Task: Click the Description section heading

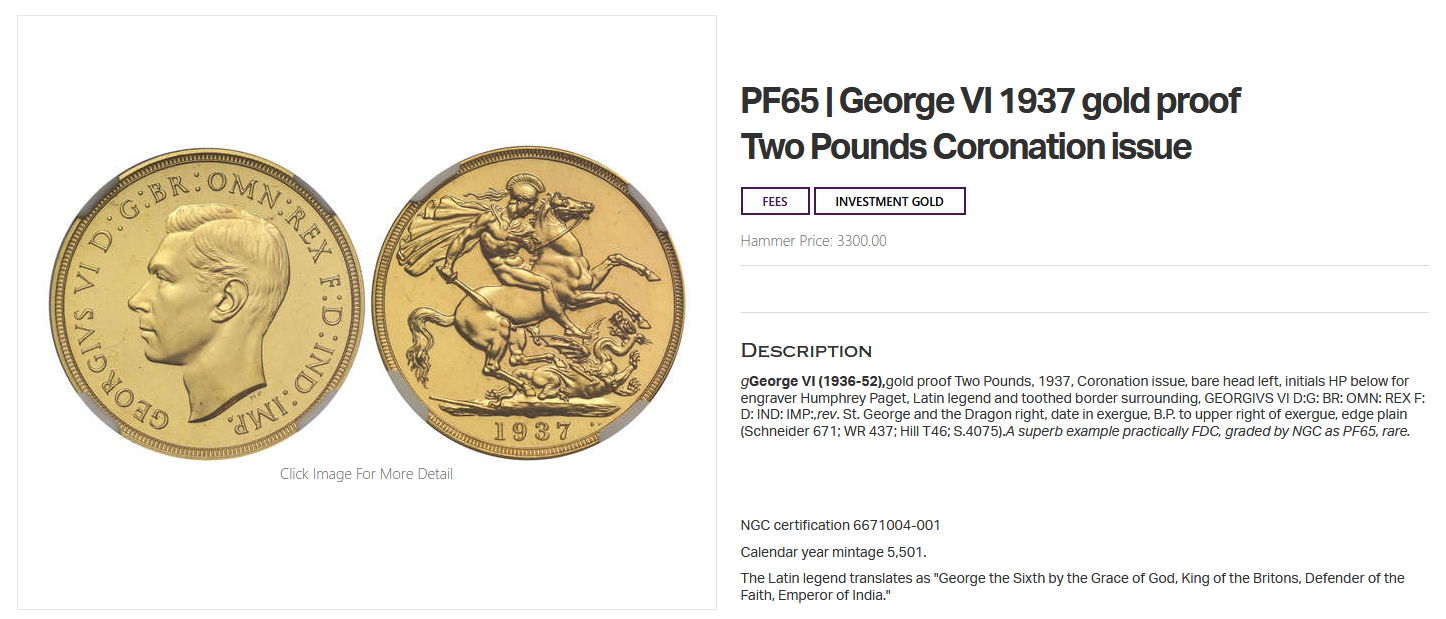Action: (x=806, y=350)
